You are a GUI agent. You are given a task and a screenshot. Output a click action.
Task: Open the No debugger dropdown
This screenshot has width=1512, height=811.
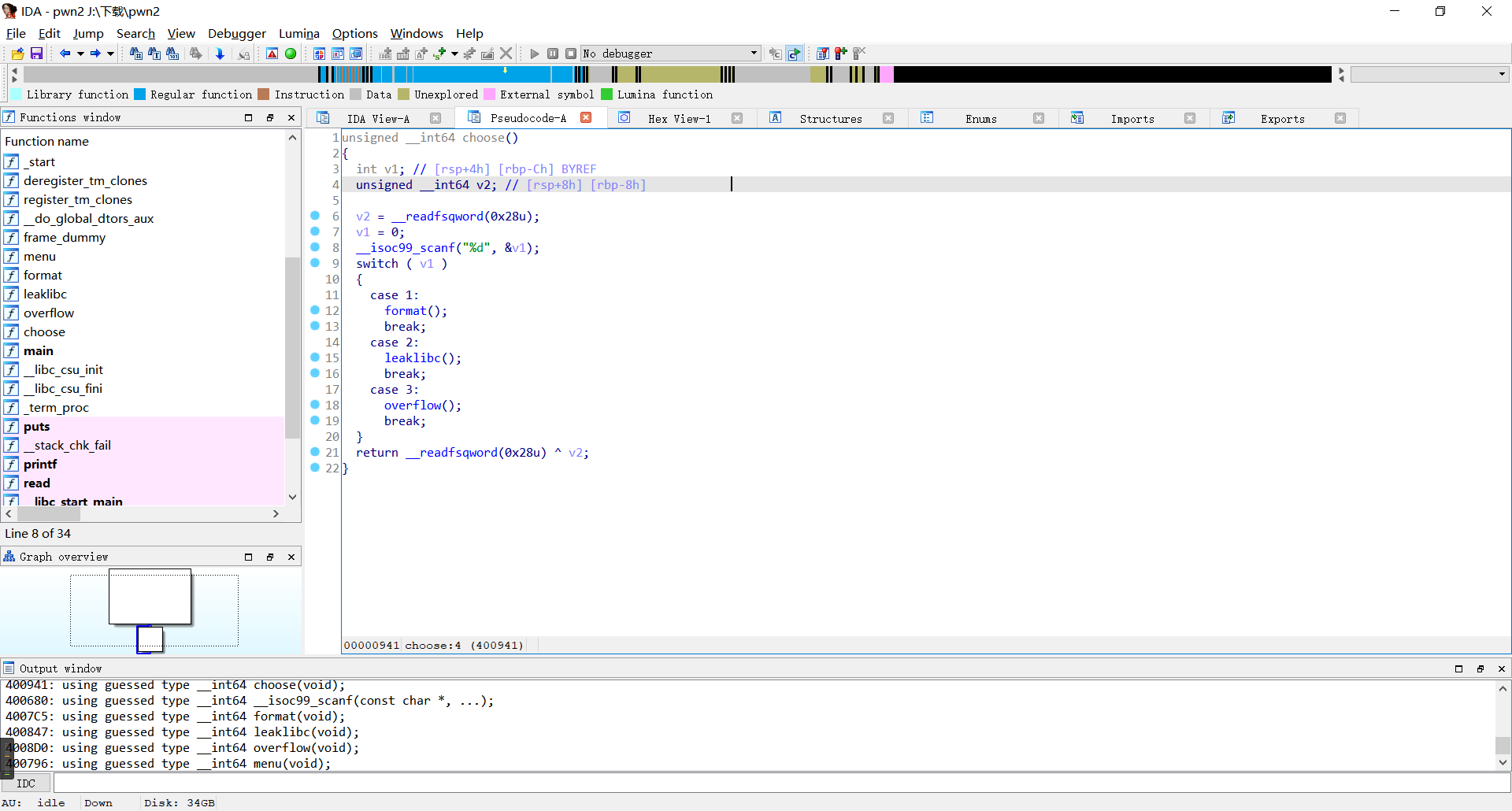(x=753, y=54)
